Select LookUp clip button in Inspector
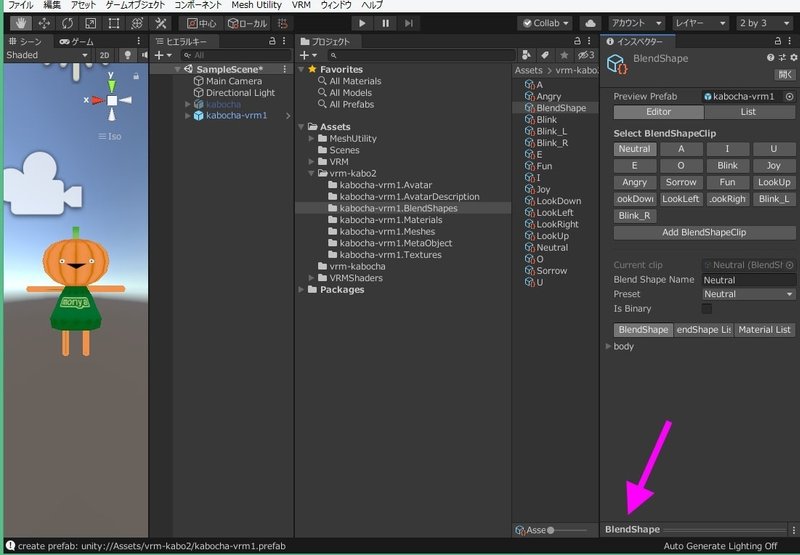The width and height of the screenshot is (800, 555). [773, 183]
